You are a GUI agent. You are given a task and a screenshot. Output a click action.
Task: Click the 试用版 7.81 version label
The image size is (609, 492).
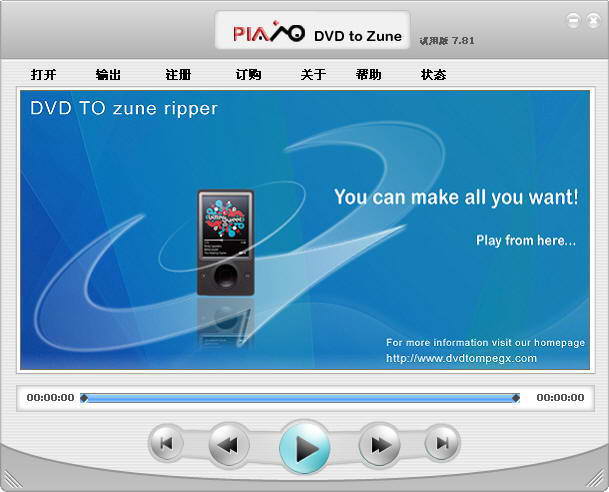pos(447,41)
